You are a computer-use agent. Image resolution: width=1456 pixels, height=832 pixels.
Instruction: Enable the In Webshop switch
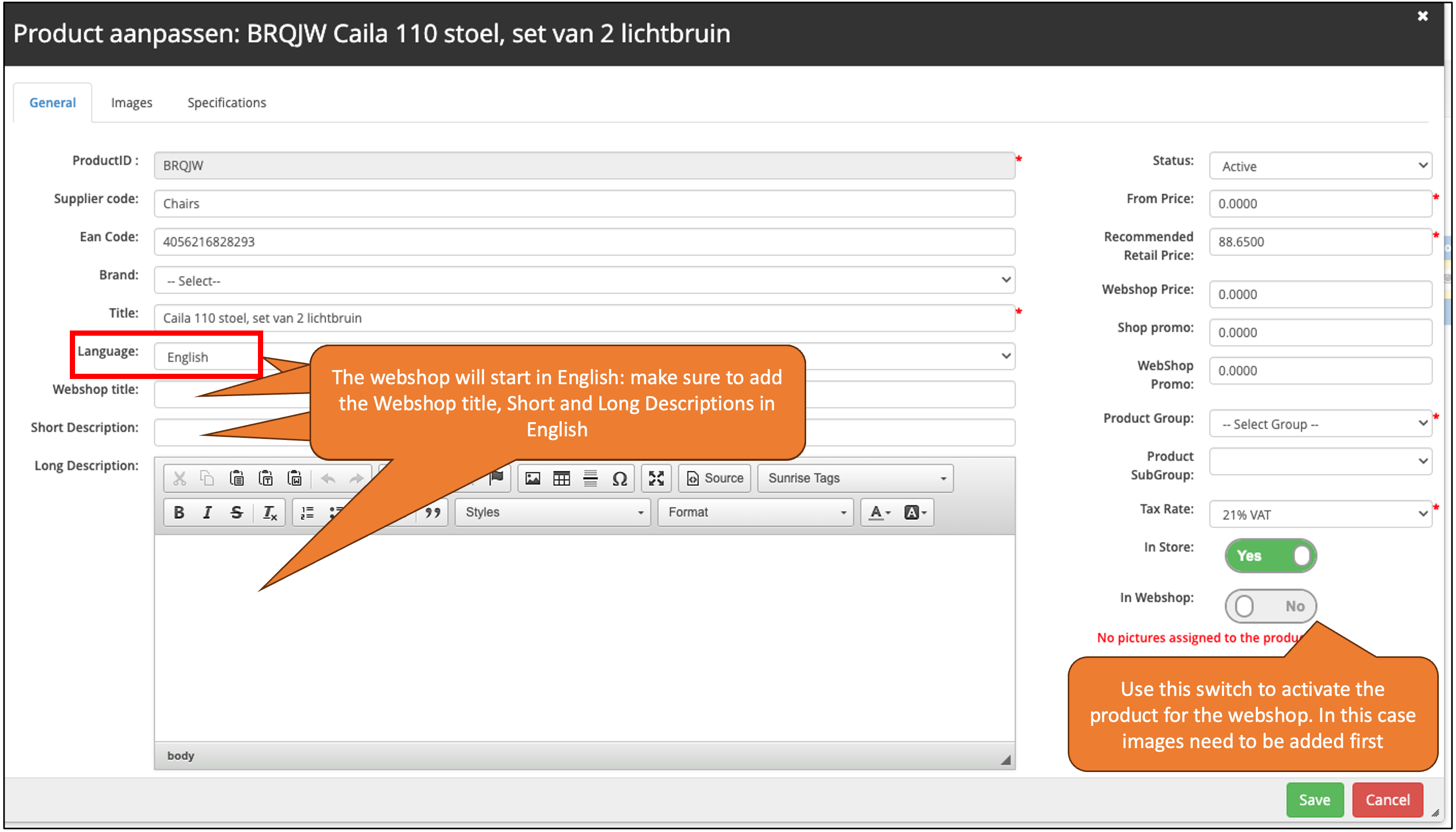click(1270, 606)
